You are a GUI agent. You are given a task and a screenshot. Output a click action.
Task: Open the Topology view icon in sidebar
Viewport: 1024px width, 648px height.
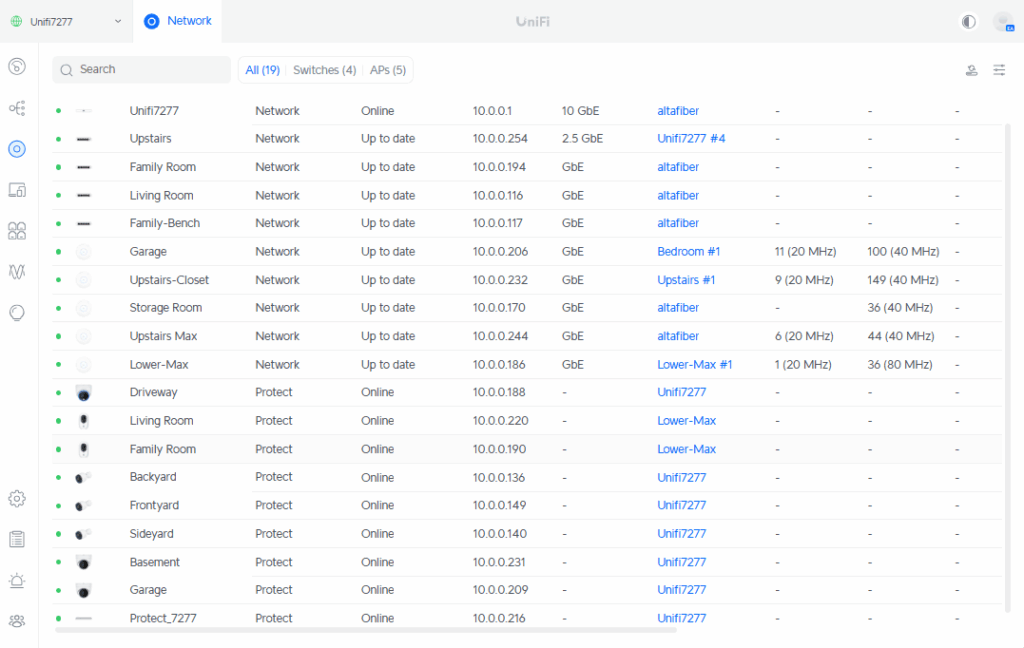[x=17, y=108]
